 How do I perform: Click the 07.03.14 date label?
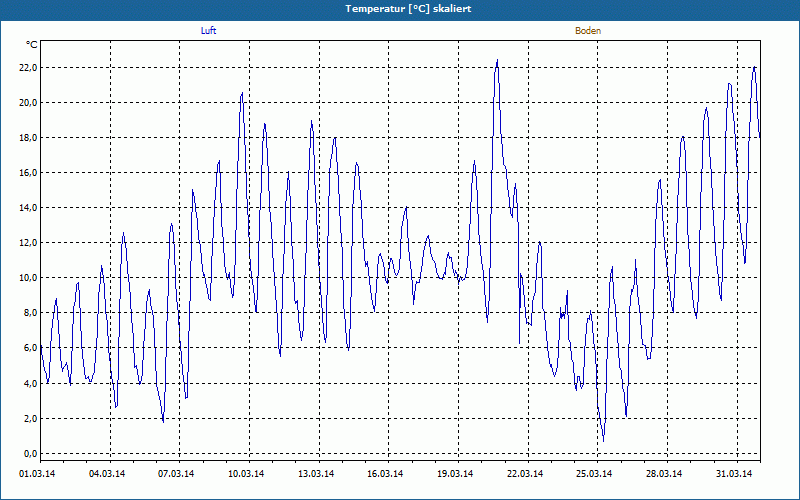click(176, 474)
